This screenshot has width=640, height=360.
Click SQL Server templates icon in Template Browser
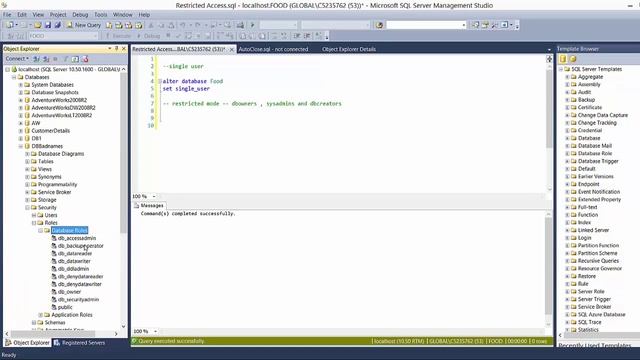[563, 59]
